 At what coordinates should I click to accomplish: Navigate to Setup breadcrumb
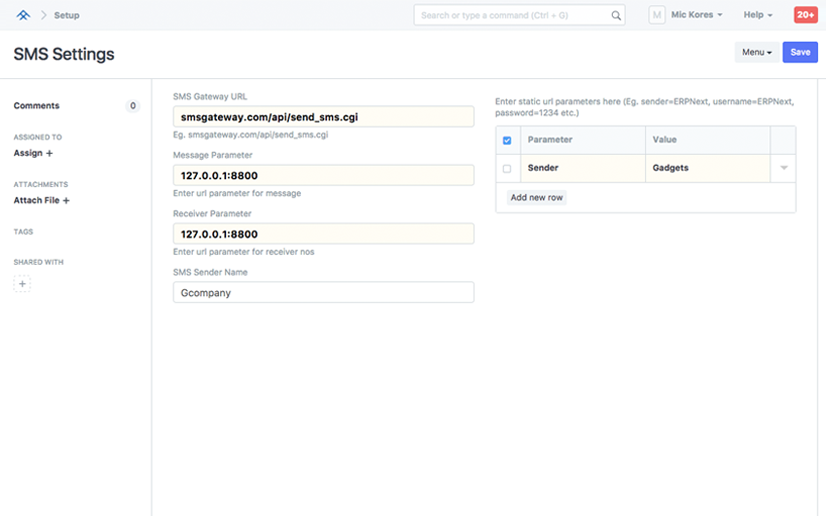coord(67,15)
